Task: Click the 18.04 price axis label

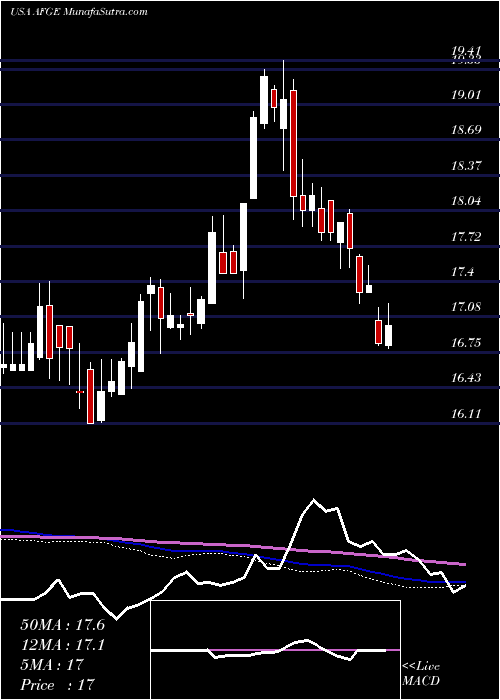Action: point(467,200)
